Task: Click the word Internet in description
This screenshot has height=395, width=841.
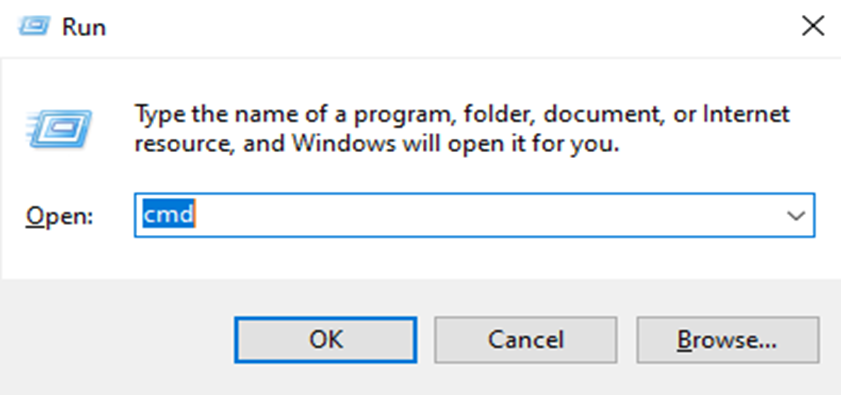Action: pyautogui.click(x=748, y=115)
